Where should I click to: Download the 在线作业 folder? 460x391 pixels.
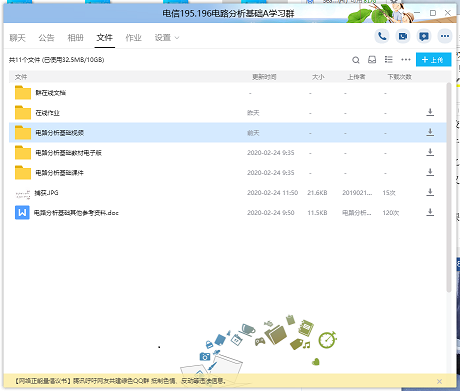pos(430,112)
